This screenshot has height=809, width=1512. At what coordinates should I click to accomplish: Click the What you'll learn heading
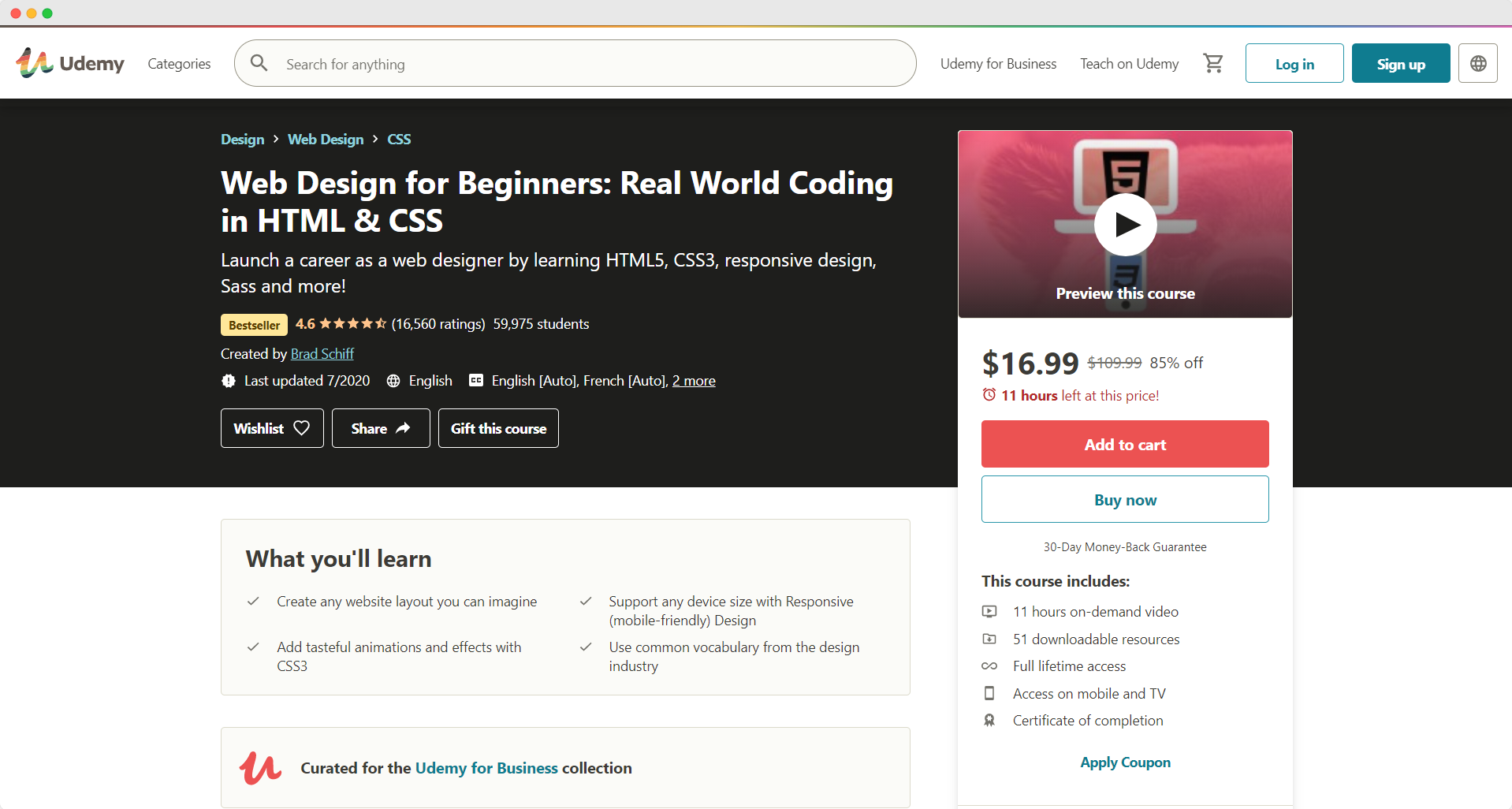(338, 559)
